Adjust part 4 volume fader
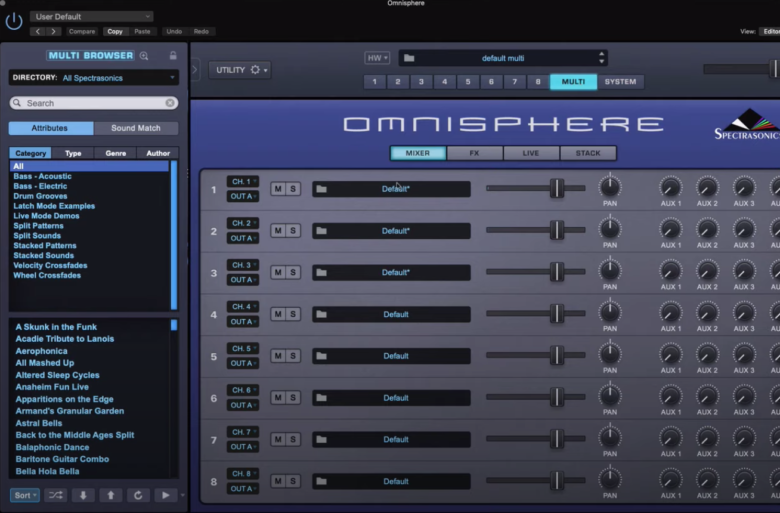The image size is (780, 513). (x=557, y=314)
